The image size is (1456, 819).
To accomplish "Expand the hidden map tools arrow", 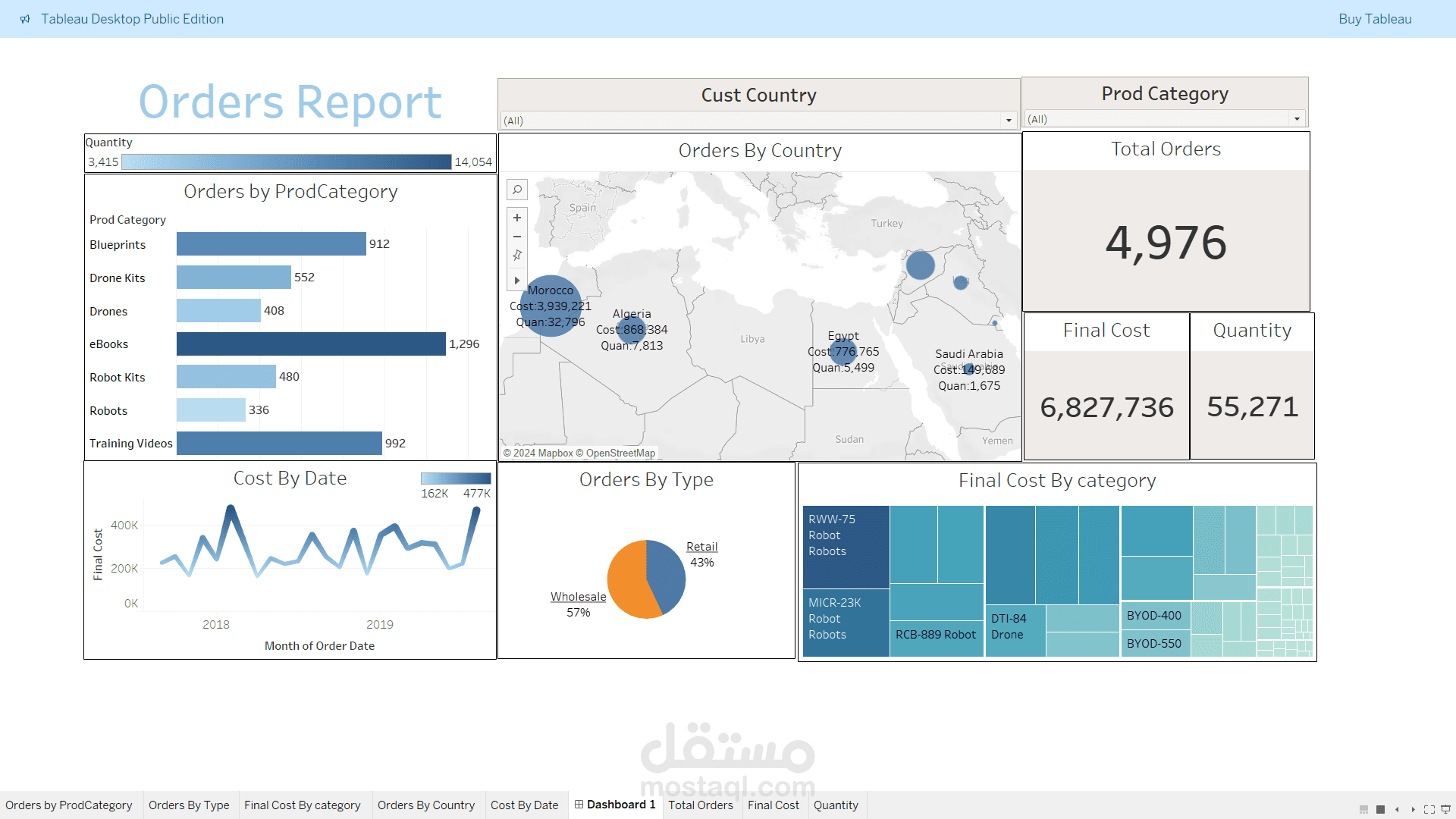I will (x=517, y=281).
